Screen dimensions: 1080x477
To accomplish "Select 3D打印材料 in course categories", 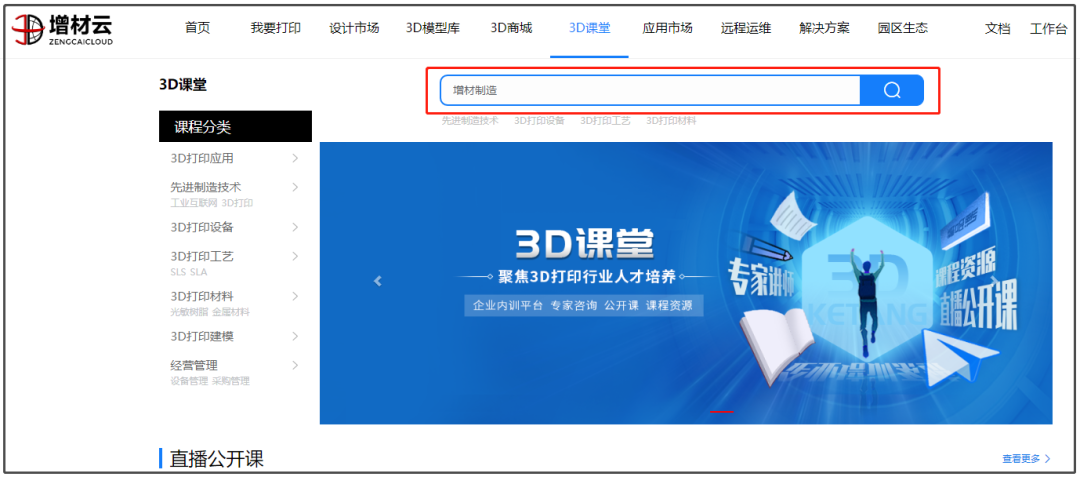I will tap(202, 297).
